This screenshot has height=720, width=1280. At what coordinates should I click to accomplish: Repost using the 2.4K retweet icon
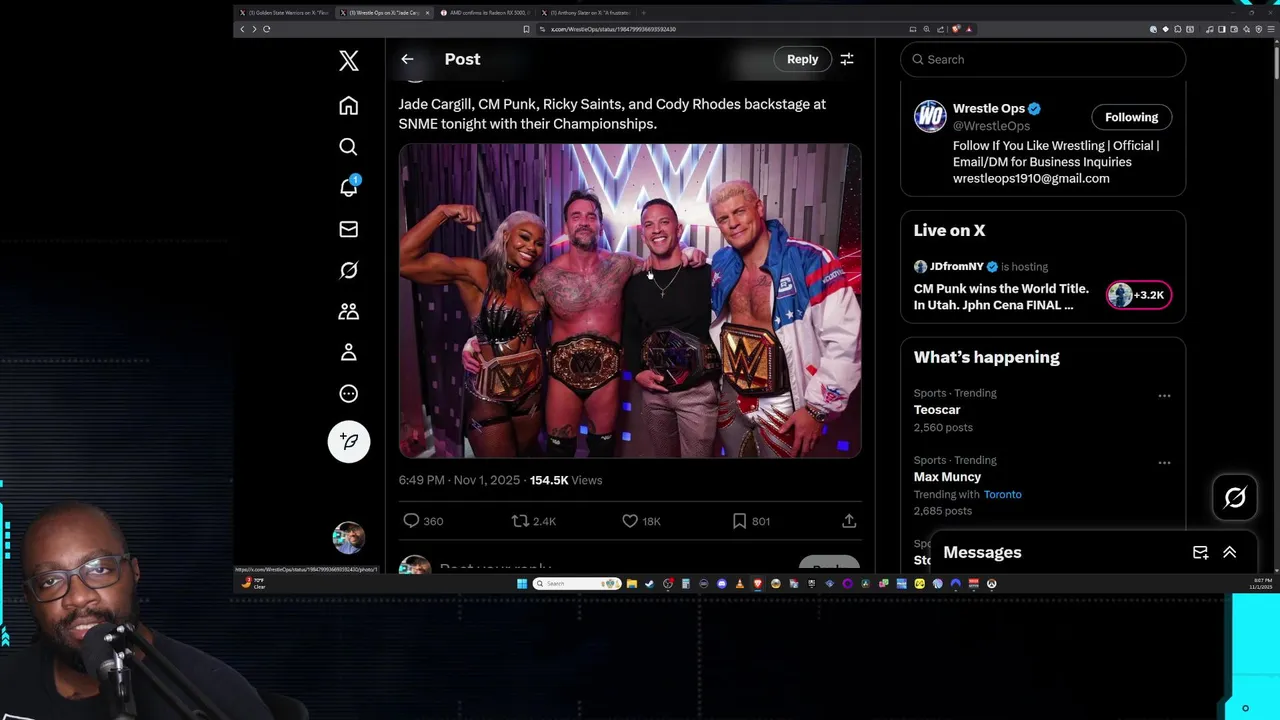click(520, 521)
